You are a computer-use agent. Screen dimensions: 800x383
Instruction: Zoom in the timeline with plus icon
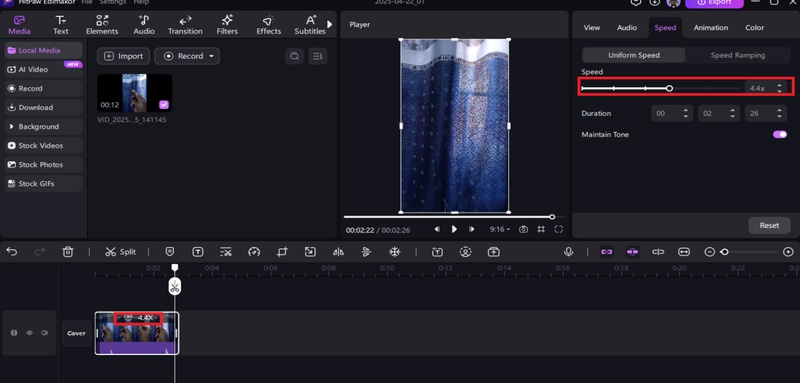click(788, 252)
